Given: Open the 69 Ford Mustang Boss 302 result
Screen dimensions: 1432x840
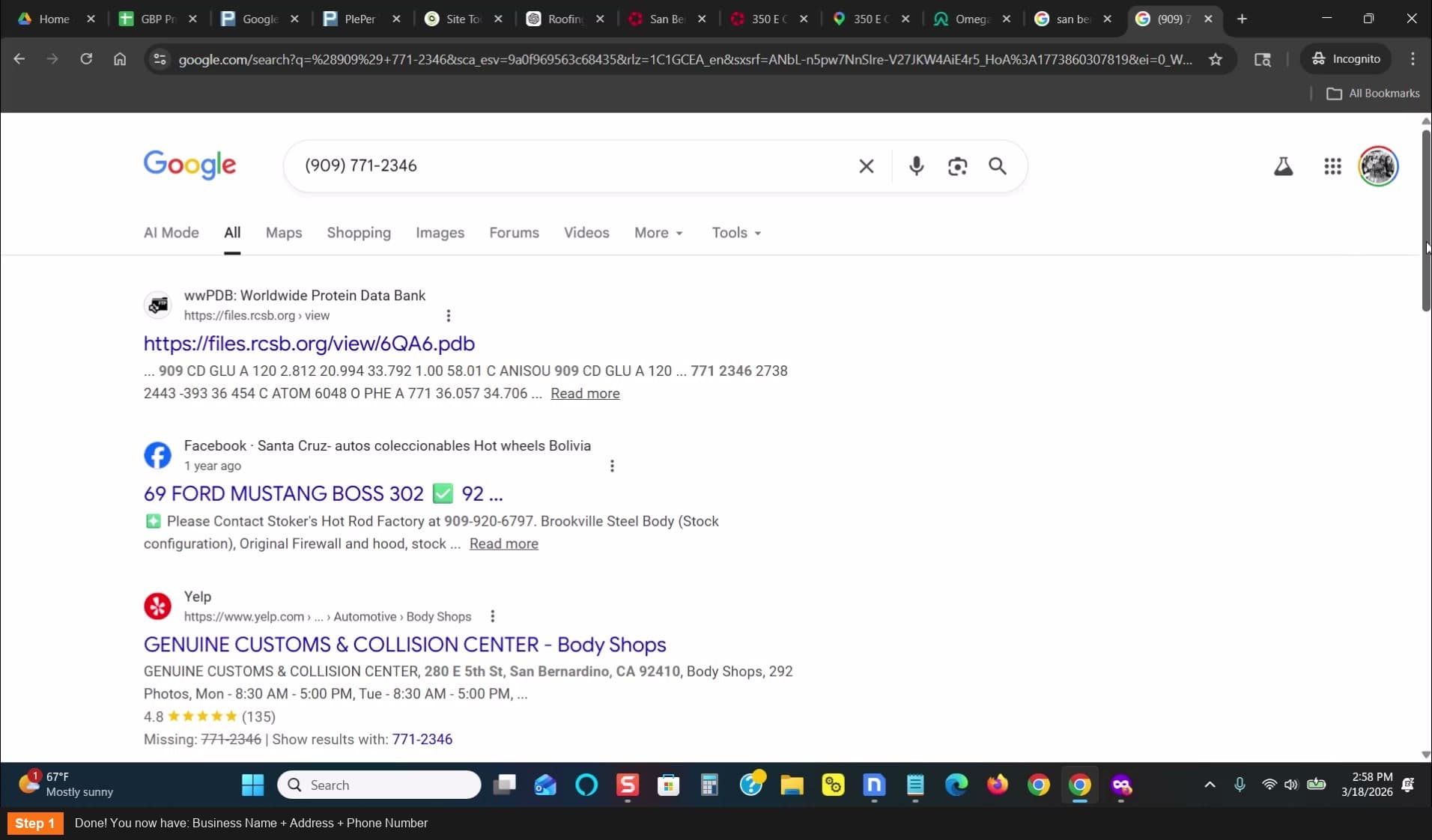Looking at the screenshot, I should tap(323, 494).
